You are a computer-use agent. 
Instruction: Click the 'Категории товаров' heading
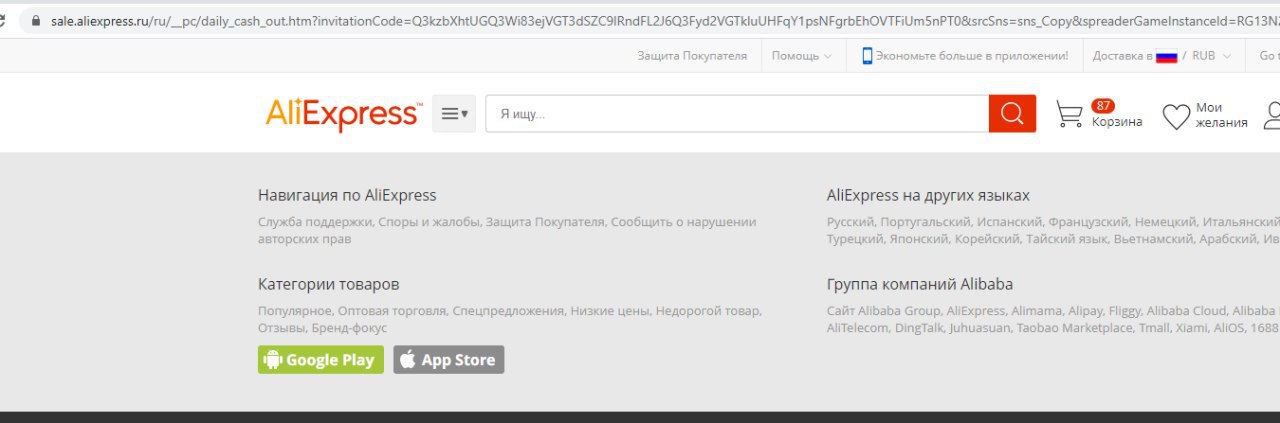[x=328, y=284]
